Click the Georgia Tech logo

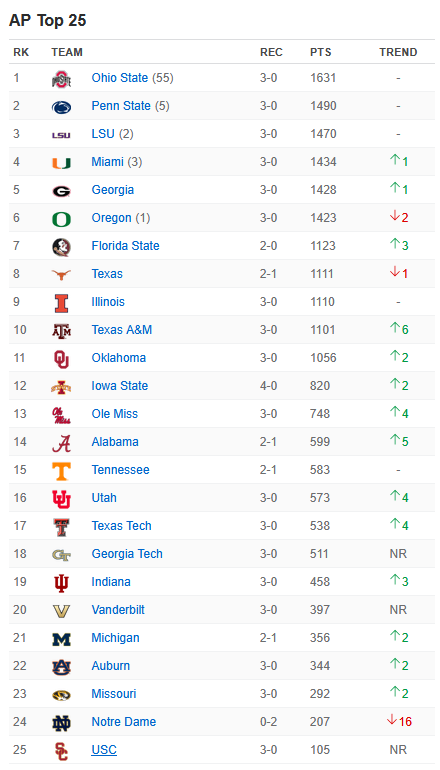point(61,554)
